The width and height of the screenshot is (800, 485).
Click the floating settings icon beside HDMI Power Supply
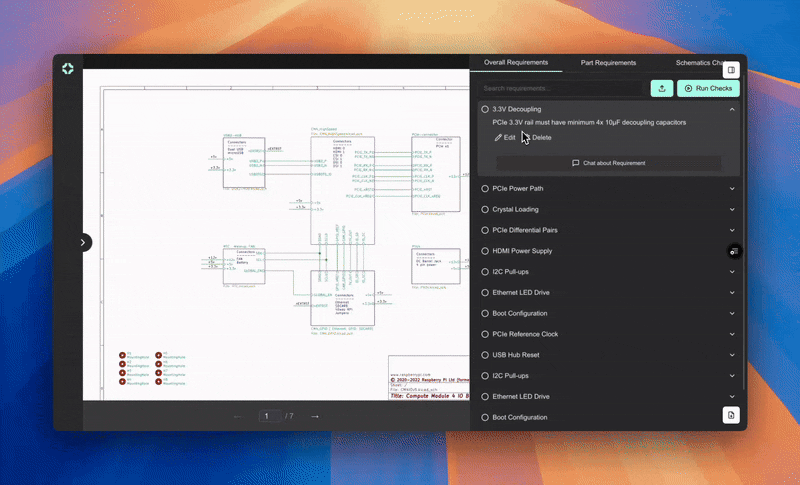[733, 251]
